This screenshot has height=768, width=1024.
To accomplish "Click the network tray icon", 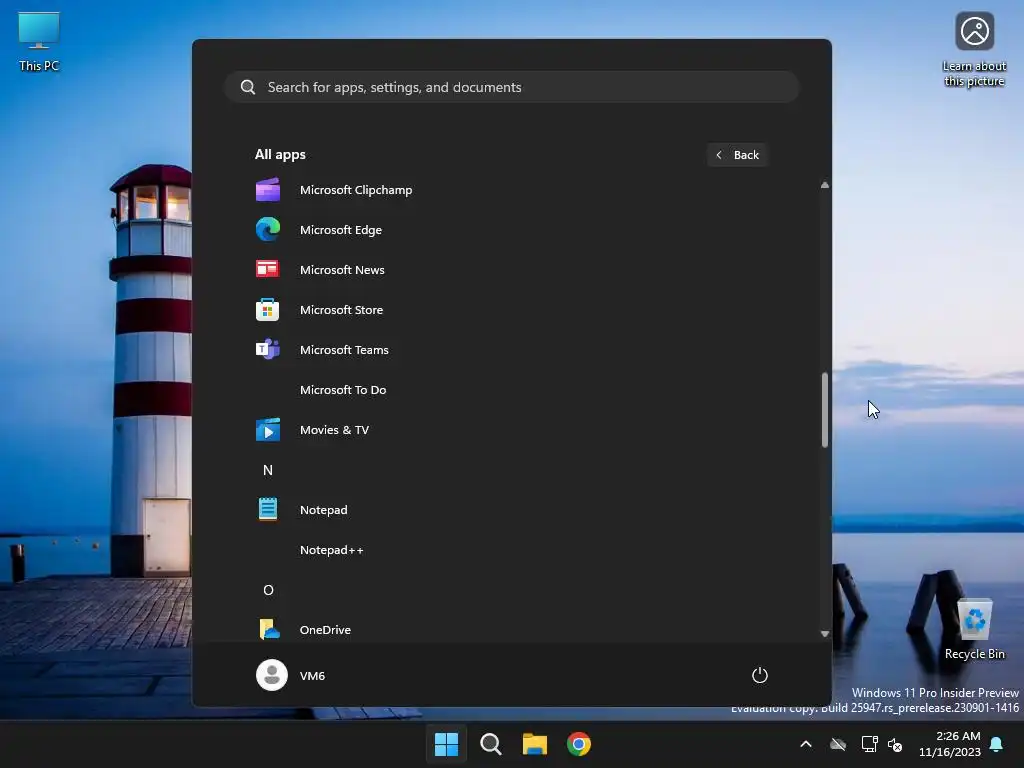I will point(869,744).
